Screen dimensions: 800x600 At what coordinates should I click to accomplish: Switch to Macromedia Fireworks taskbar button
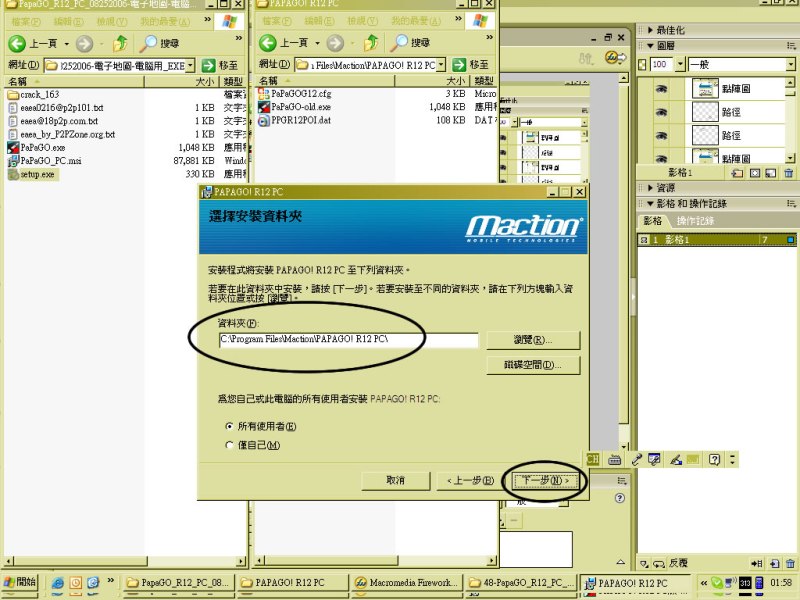click(408, 583)
